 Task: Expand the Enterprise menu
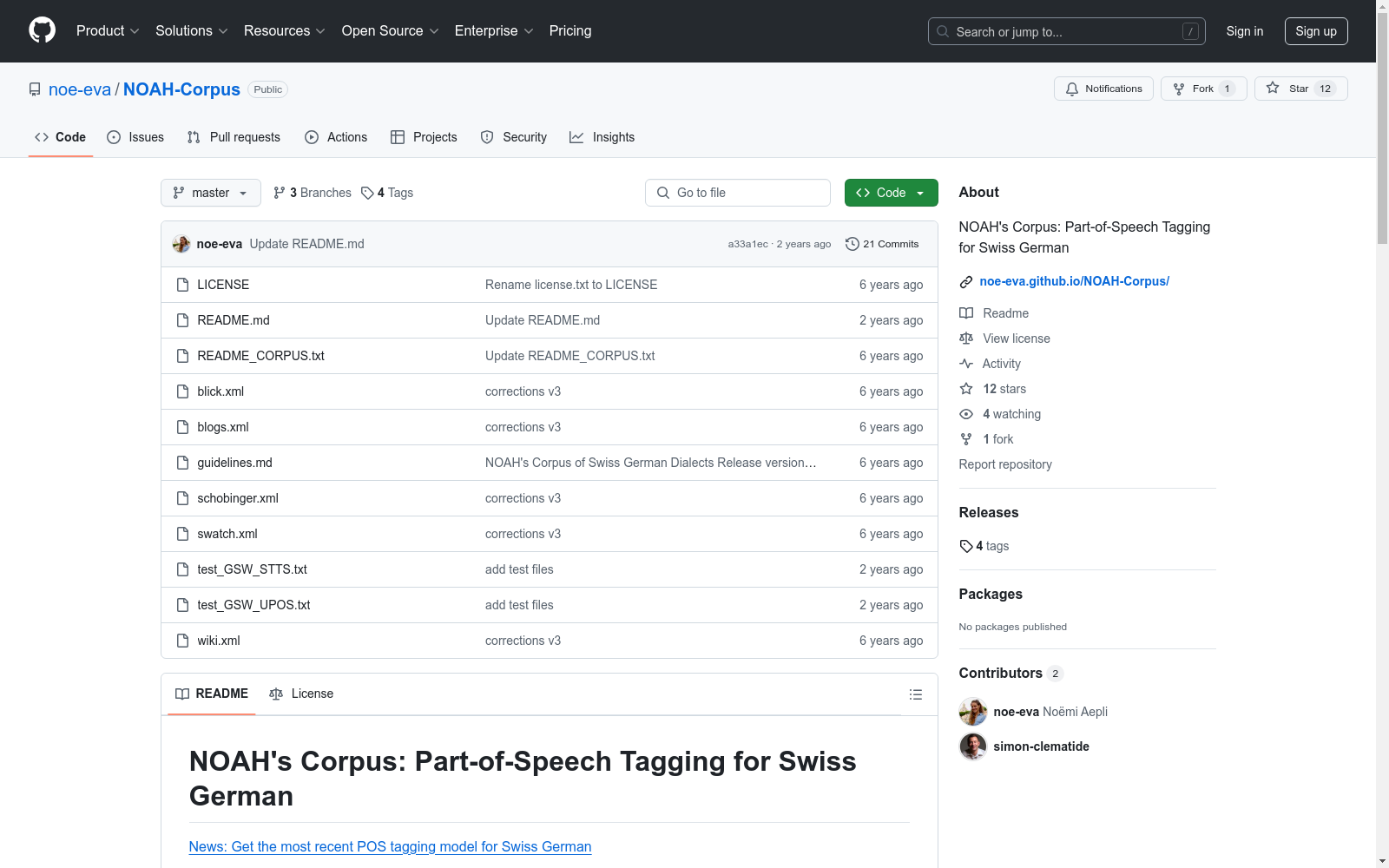[494, 31]
